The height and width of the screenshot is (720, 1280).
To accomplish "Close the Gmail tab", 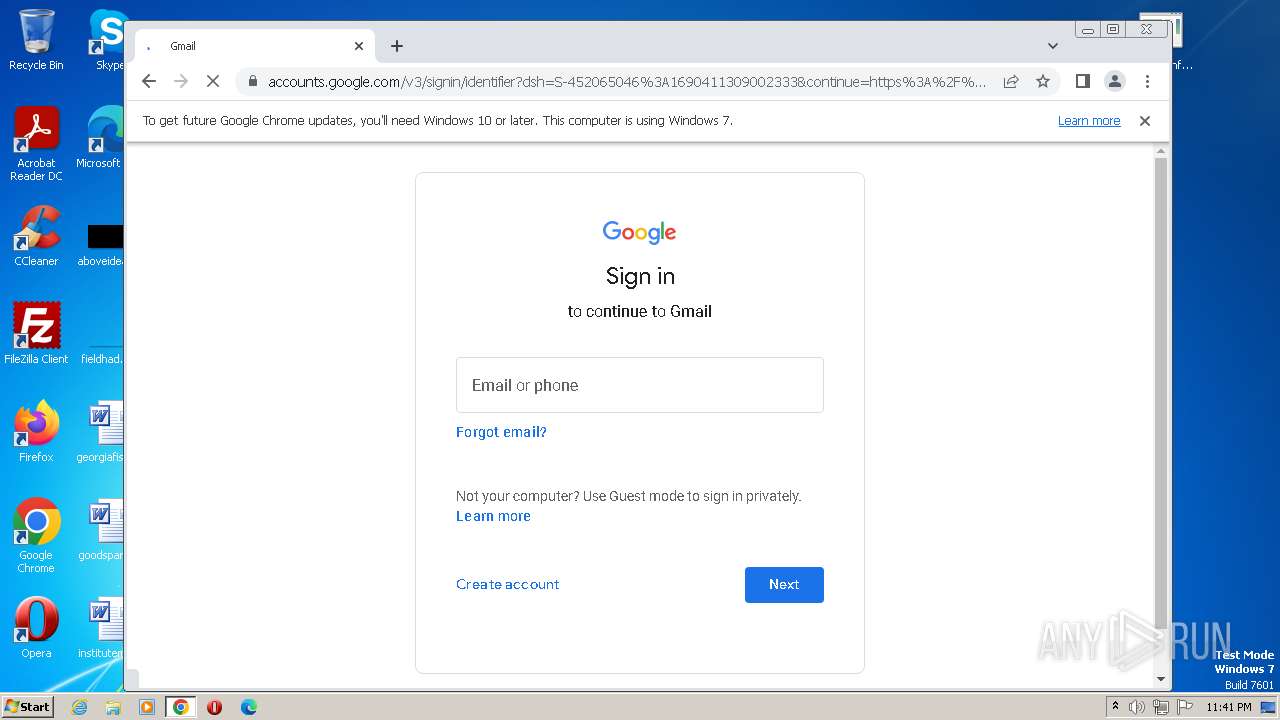I will coord(359,46).
